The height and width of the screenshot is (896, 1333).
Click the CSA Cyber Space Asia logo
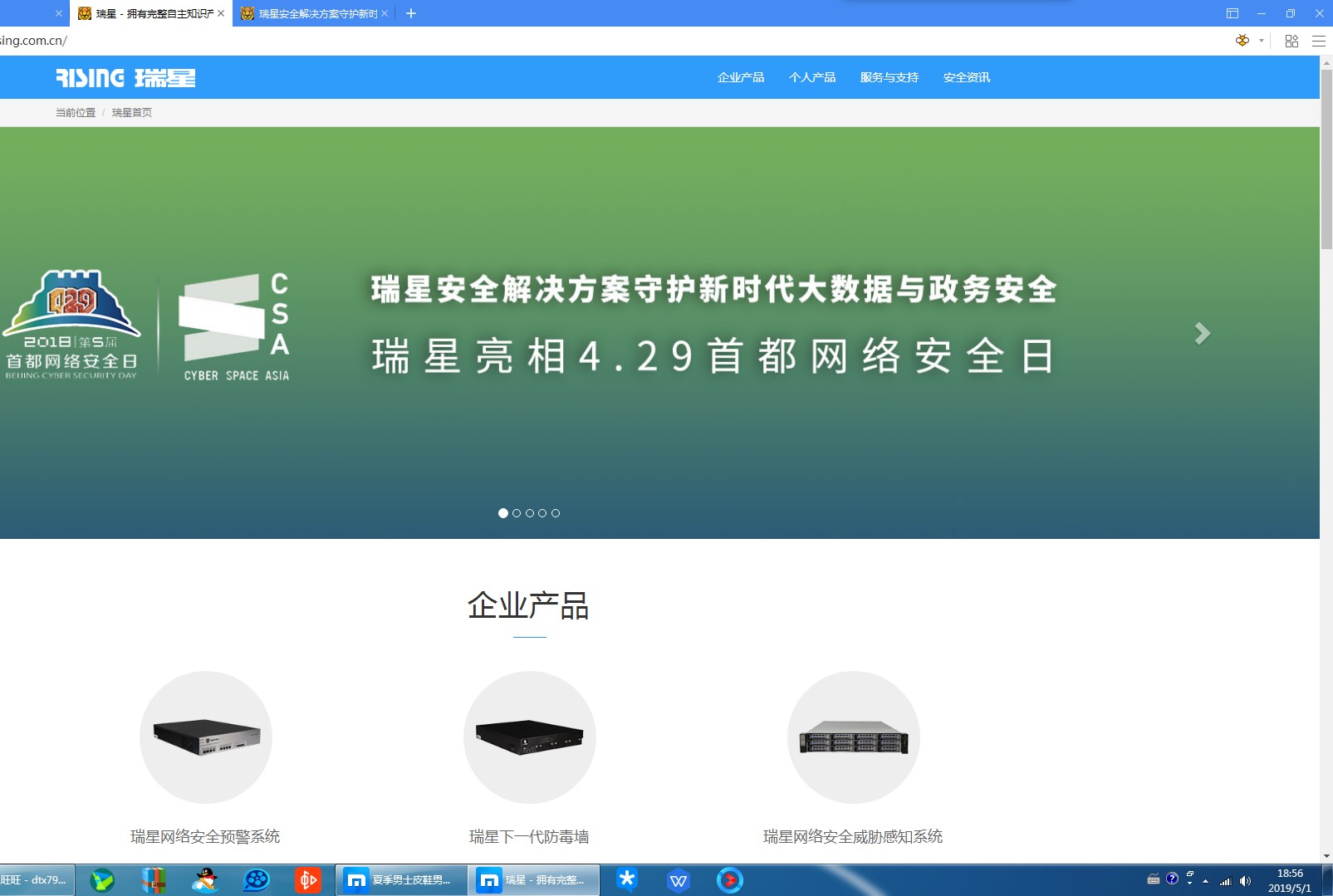(x=236, y=326)
